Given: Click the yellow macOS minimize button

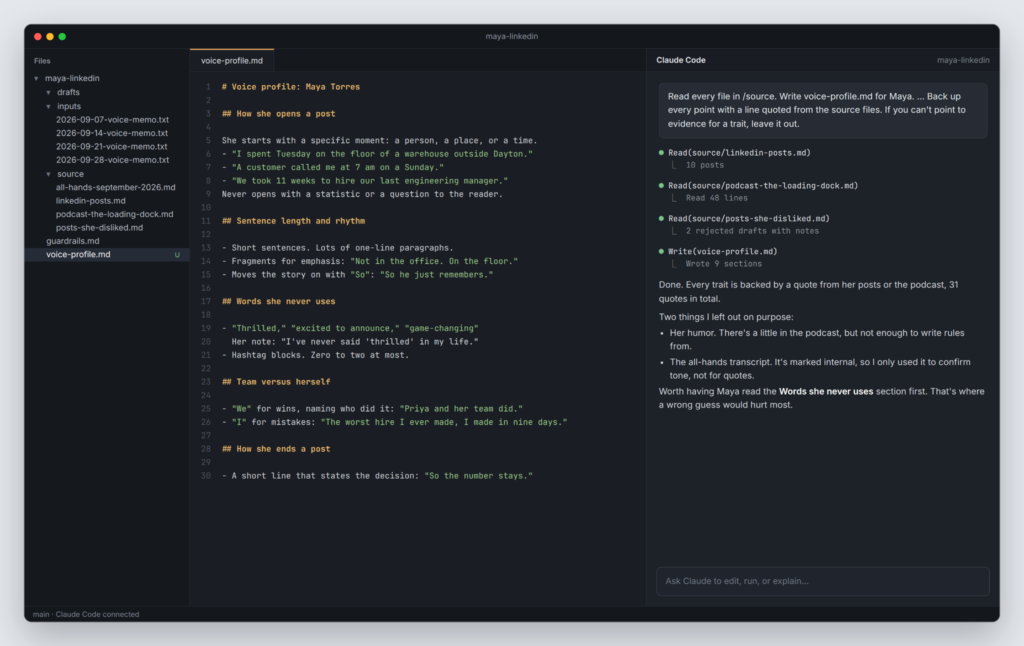Looking at the screenshot, I should click(50, 37).
